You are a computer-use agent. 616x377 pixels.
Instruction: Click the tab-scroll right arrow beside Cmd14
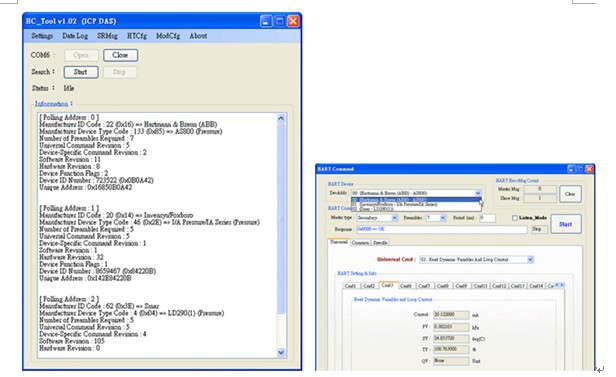(562, 285)
